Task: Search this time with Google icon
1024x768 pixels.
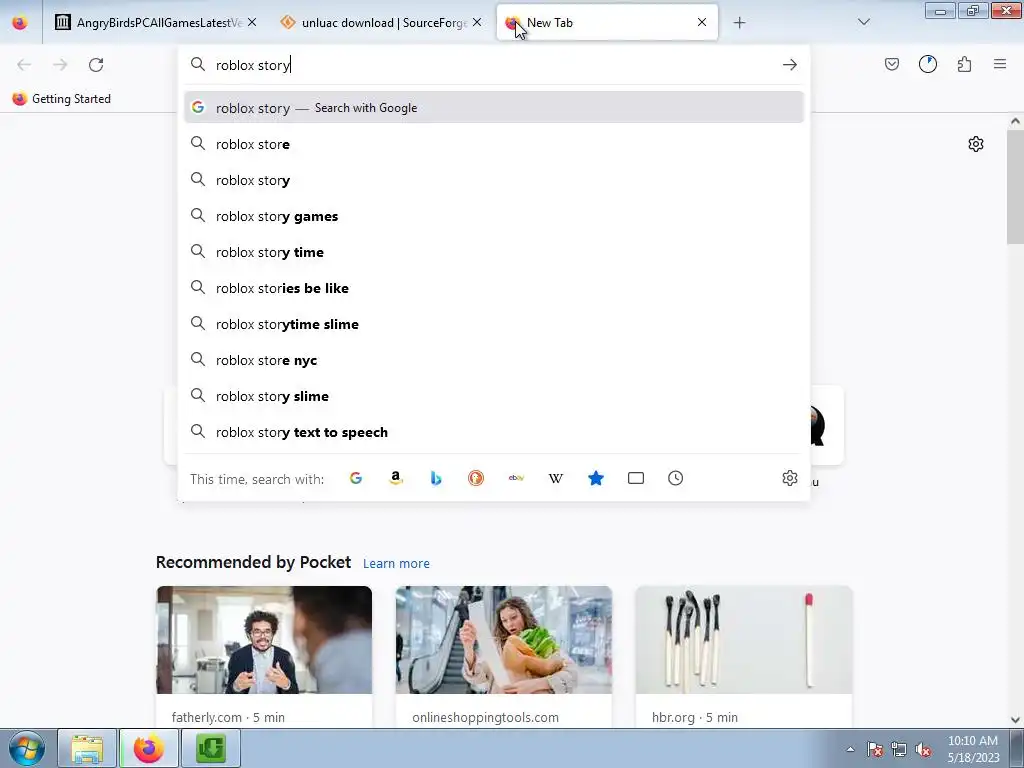Action: tap(356, 478)
